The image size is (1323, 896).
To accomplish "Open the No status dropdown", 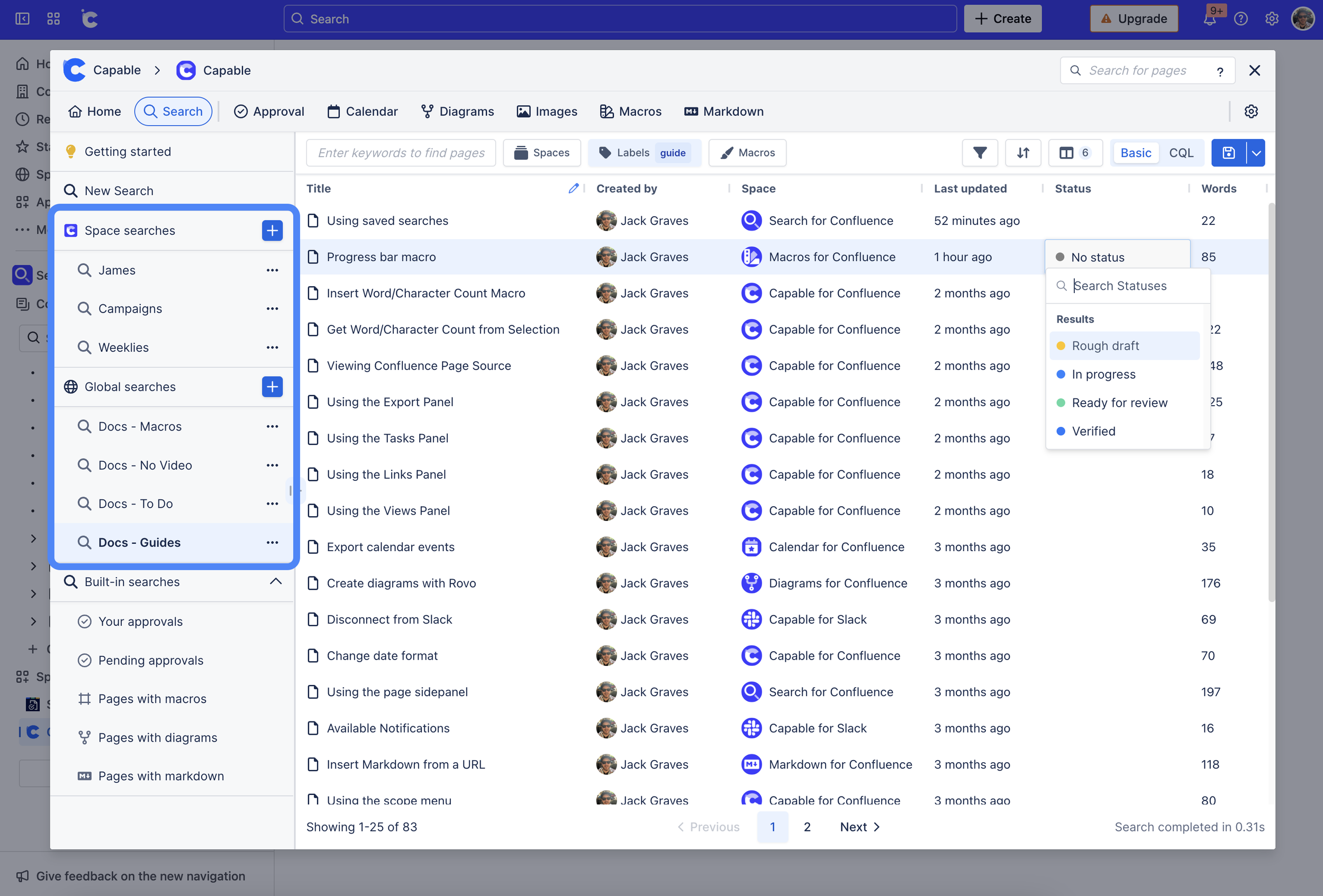I will [x=1117, y=257].
